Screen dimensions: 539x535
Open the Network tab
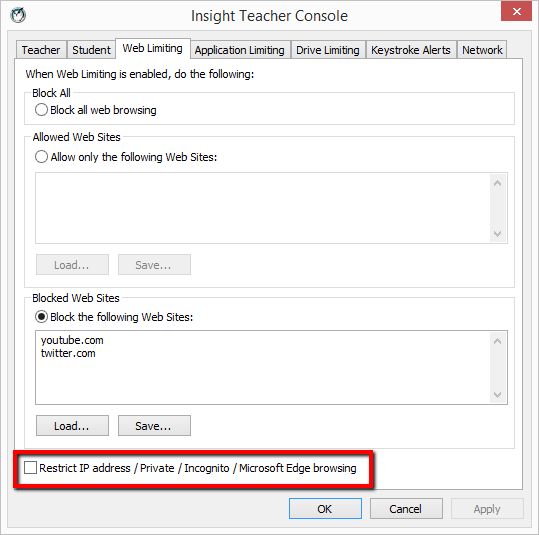pyautogui.click(x=482, y=50)
